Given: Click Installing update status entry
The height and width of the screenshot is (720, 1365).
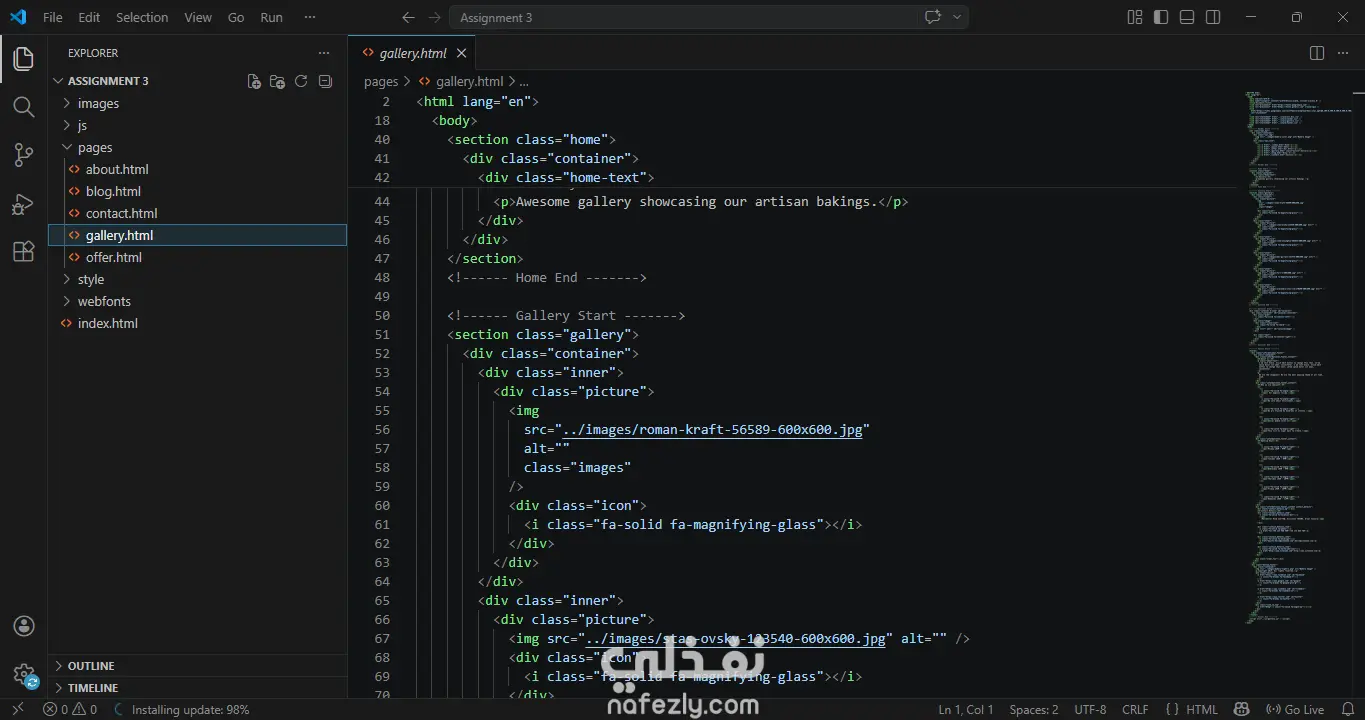Looking at the screenshot, I should (181, 709).
